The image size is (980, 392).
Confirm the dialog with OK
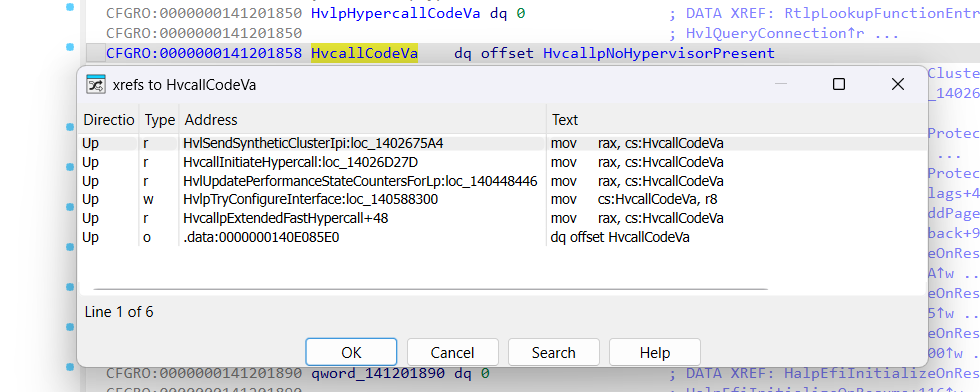point(351,353)
